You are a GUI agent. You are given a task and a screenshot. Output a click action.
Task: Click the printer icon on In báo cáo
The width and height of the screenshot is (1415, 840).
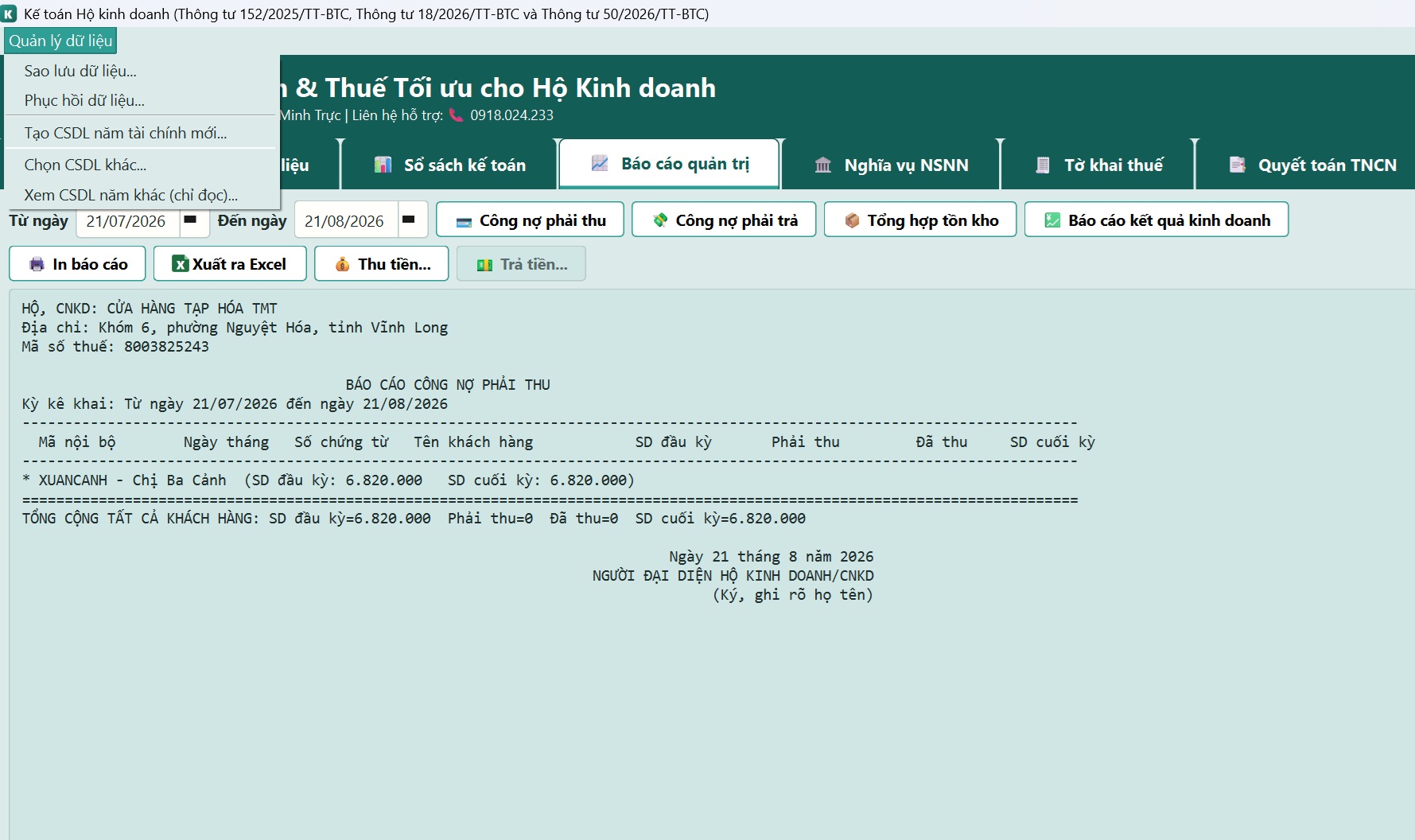point(37,264)
